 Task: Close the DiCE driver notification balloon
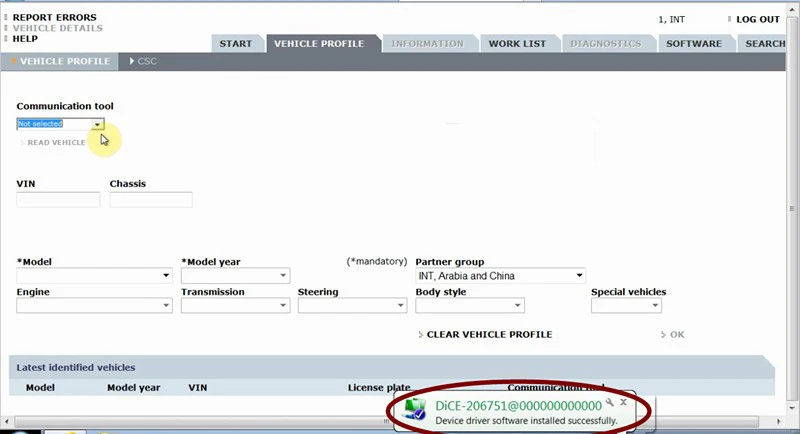click(623, 402)
